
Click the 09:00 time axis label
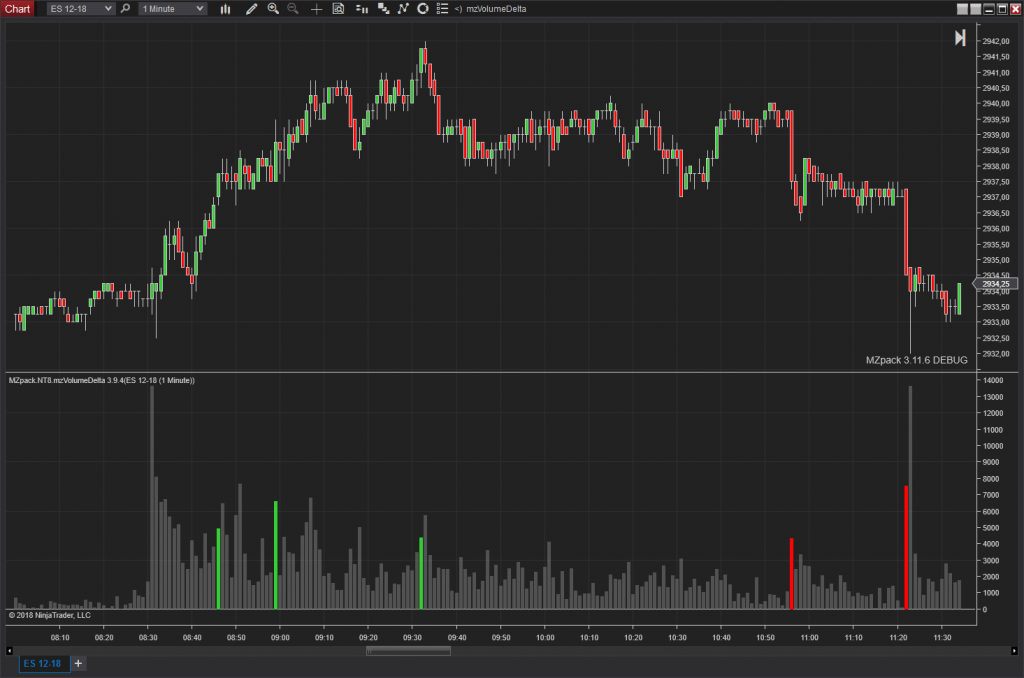280,638
